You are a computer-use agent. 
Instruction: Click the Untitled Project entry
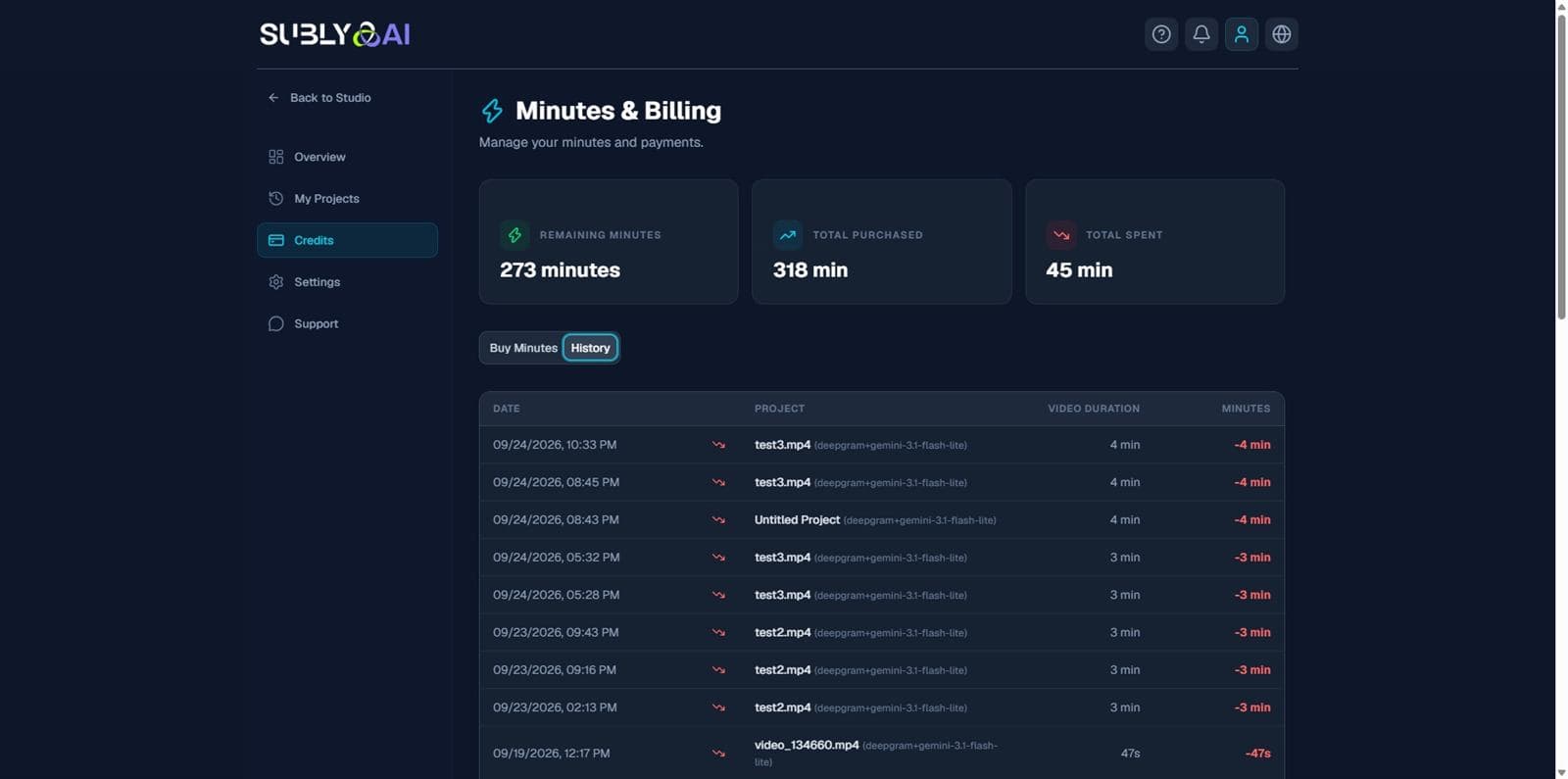[x=797, y=520]
